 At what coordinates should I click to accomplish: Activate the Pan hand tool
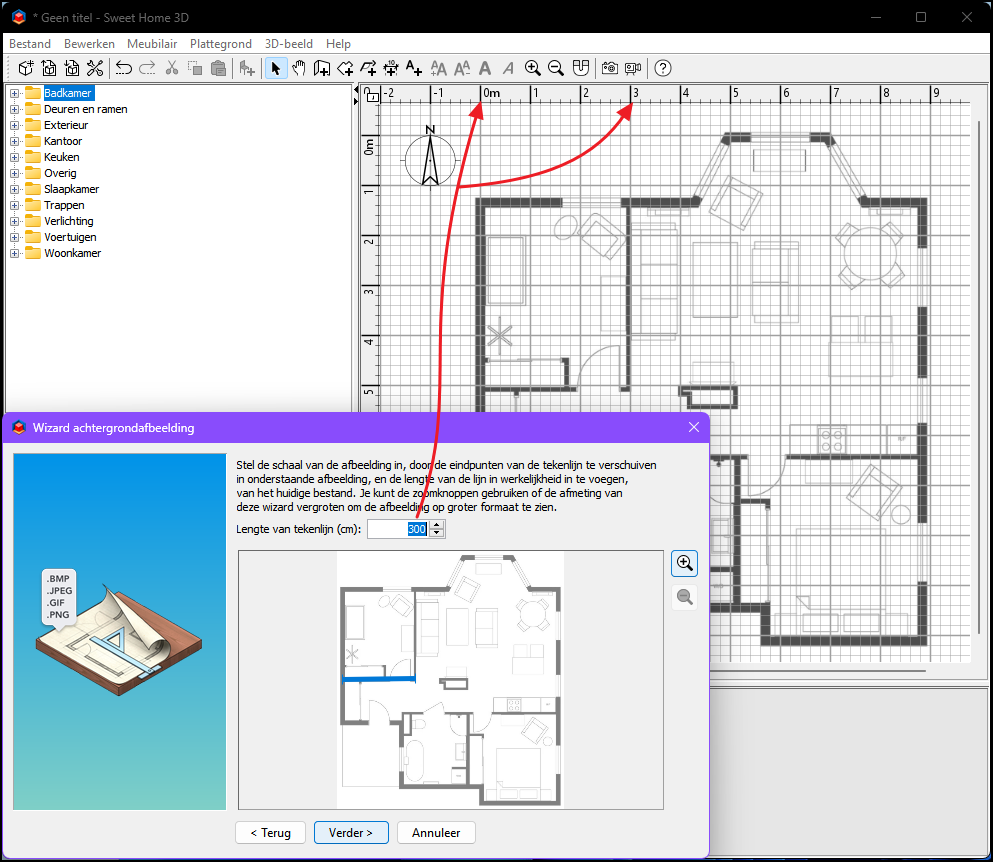(x=299, y=68)
